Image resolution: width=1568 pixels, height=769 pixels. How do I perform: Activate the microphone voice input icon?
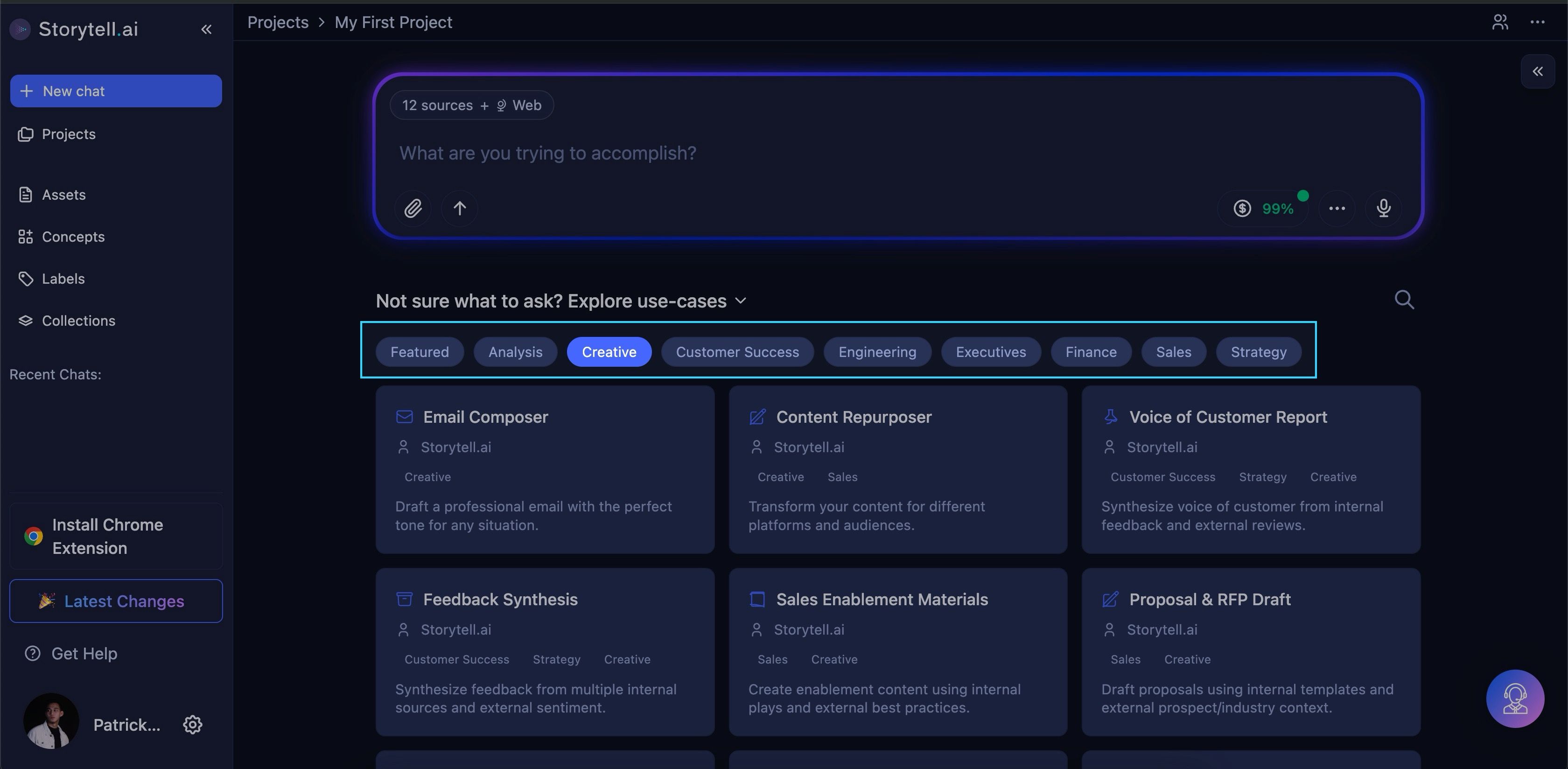pos(1383,208)
